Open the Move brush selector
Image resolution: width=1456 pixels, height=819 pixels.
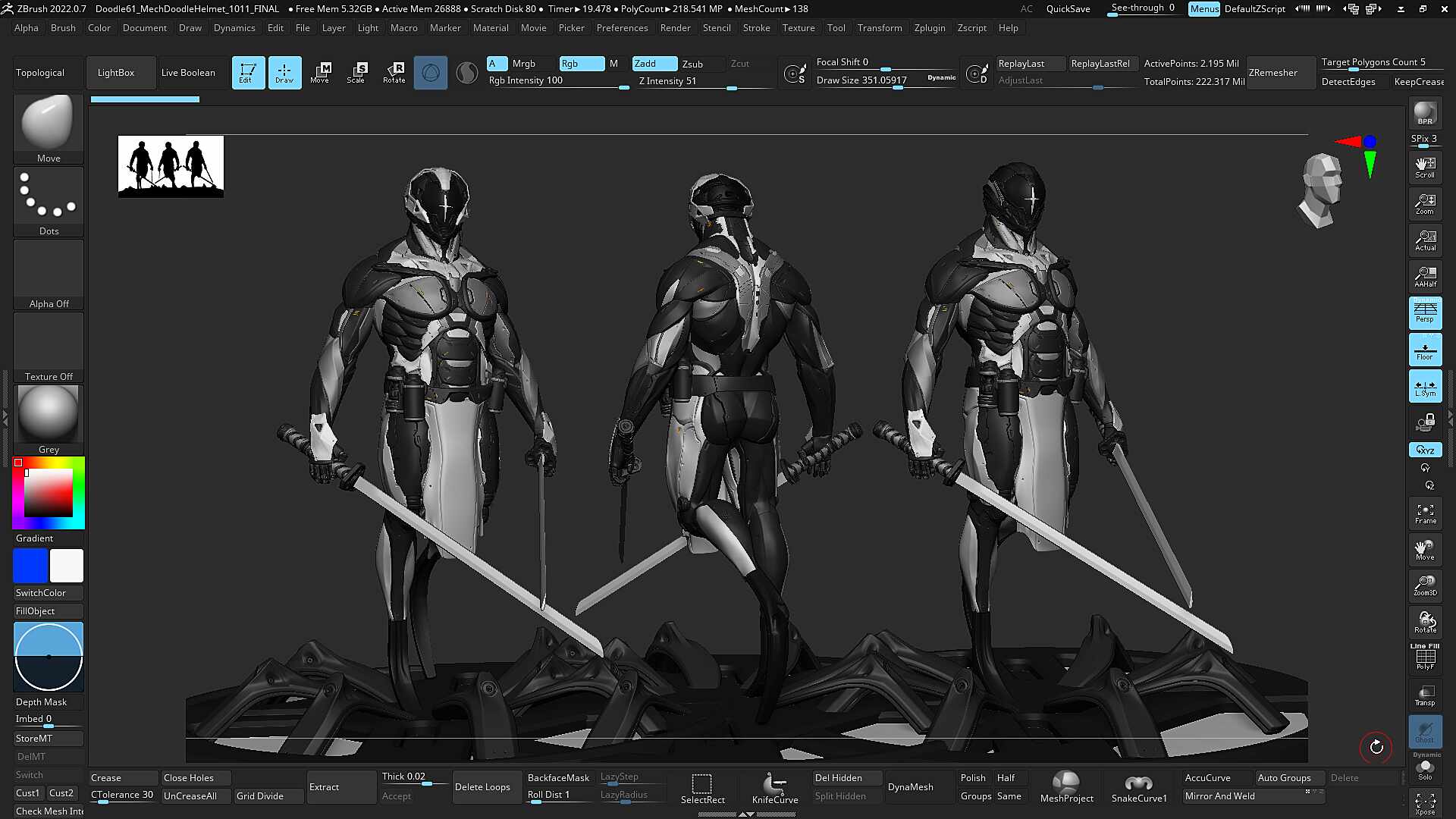49,129
